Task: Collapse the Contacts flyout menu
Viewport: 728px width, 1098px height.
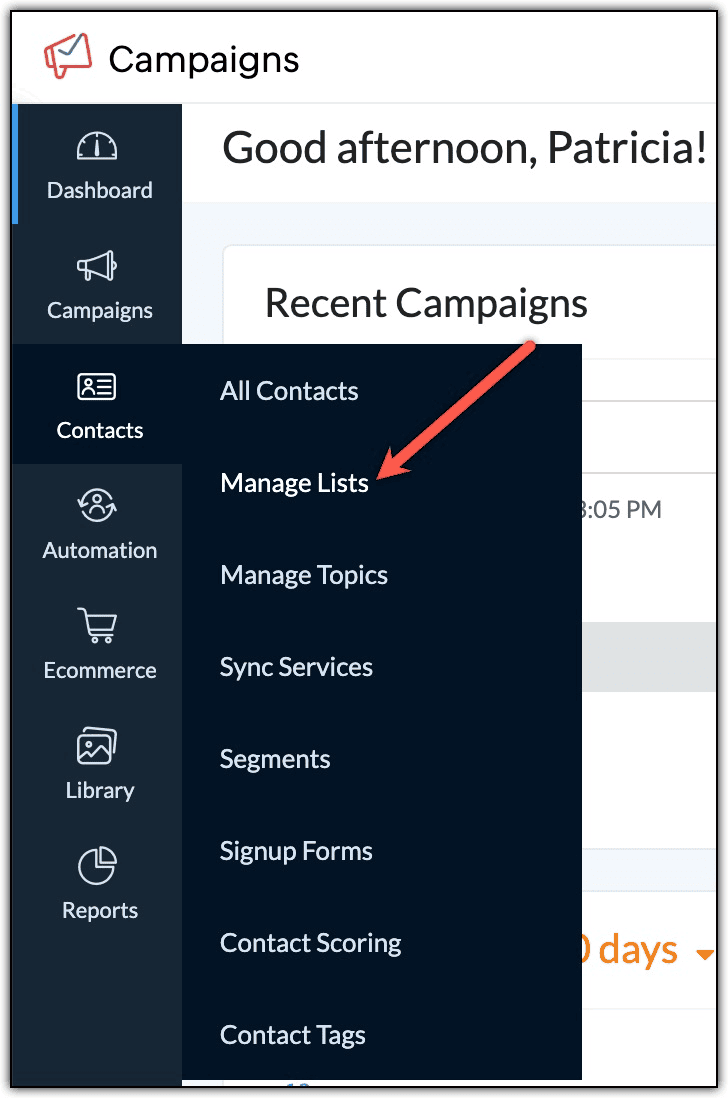Action: [99, 405]
